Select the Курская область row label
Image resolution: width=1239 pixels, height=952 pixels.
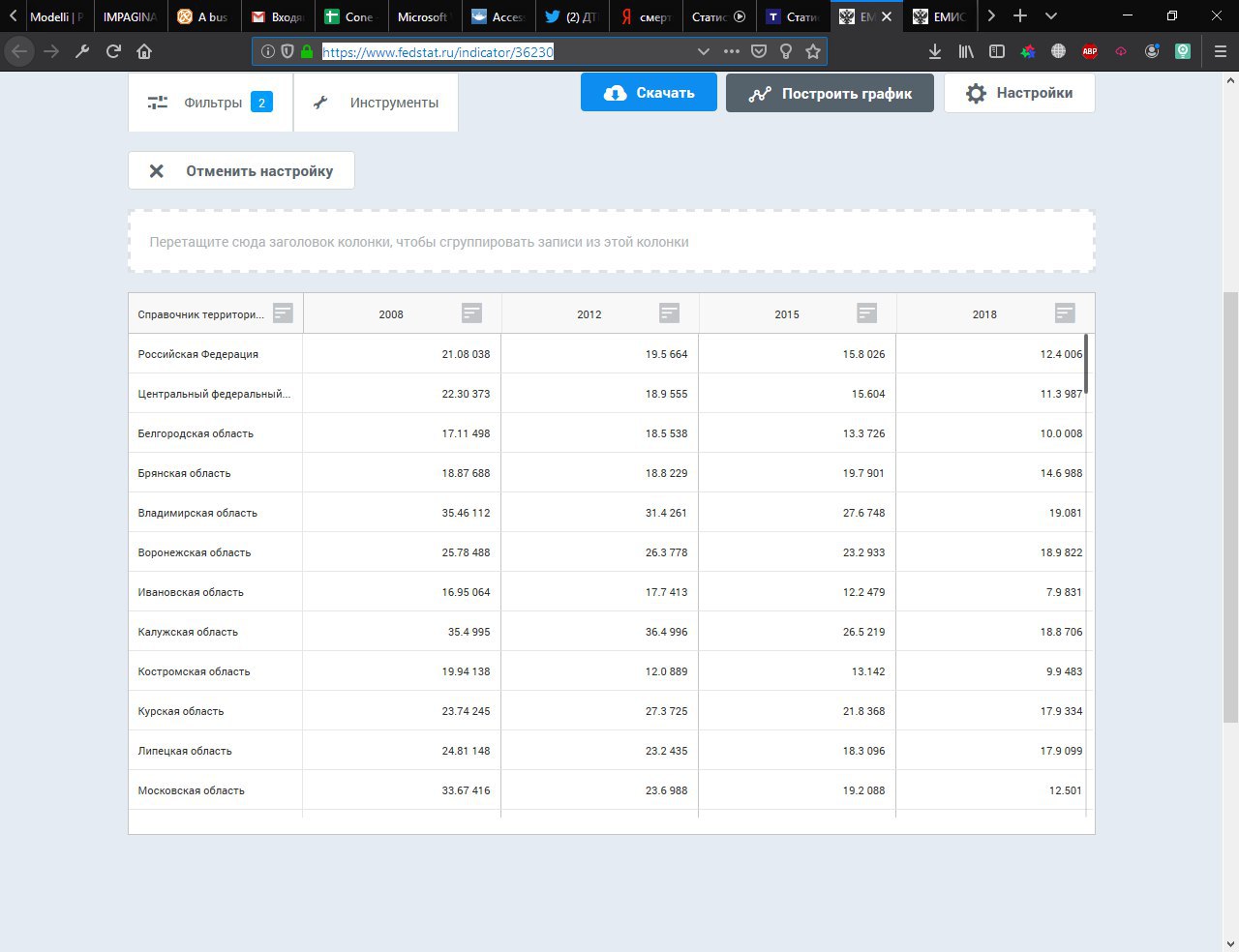pyautogui.click(x=181, y=711)
